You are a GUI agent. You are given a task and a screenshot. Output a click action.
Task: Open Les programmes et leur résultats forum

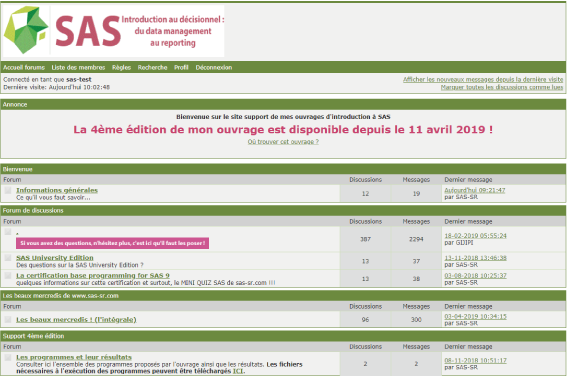click(x=74, y=357)
